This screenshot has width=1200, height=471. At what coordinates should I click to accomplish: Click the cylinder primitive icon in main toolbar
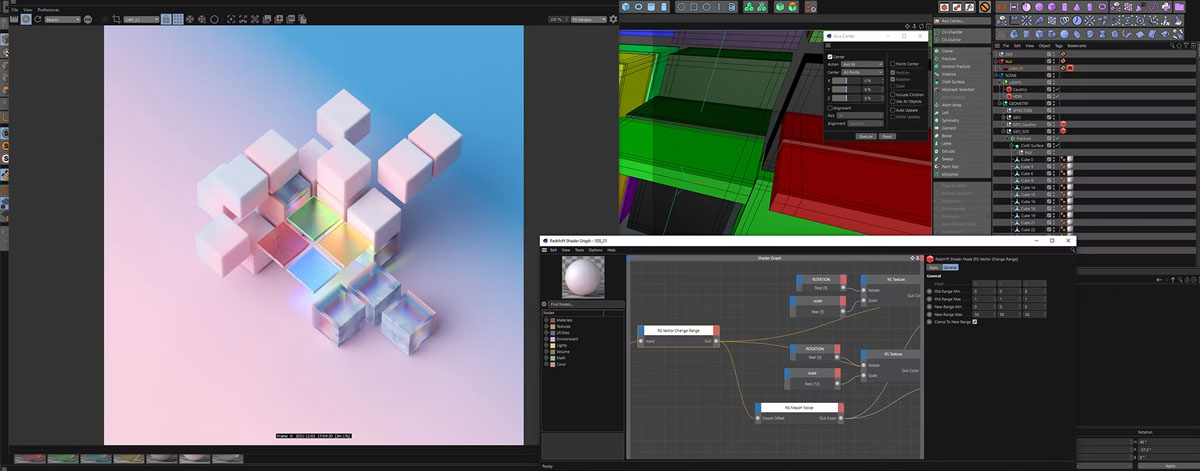click(651, 7)
